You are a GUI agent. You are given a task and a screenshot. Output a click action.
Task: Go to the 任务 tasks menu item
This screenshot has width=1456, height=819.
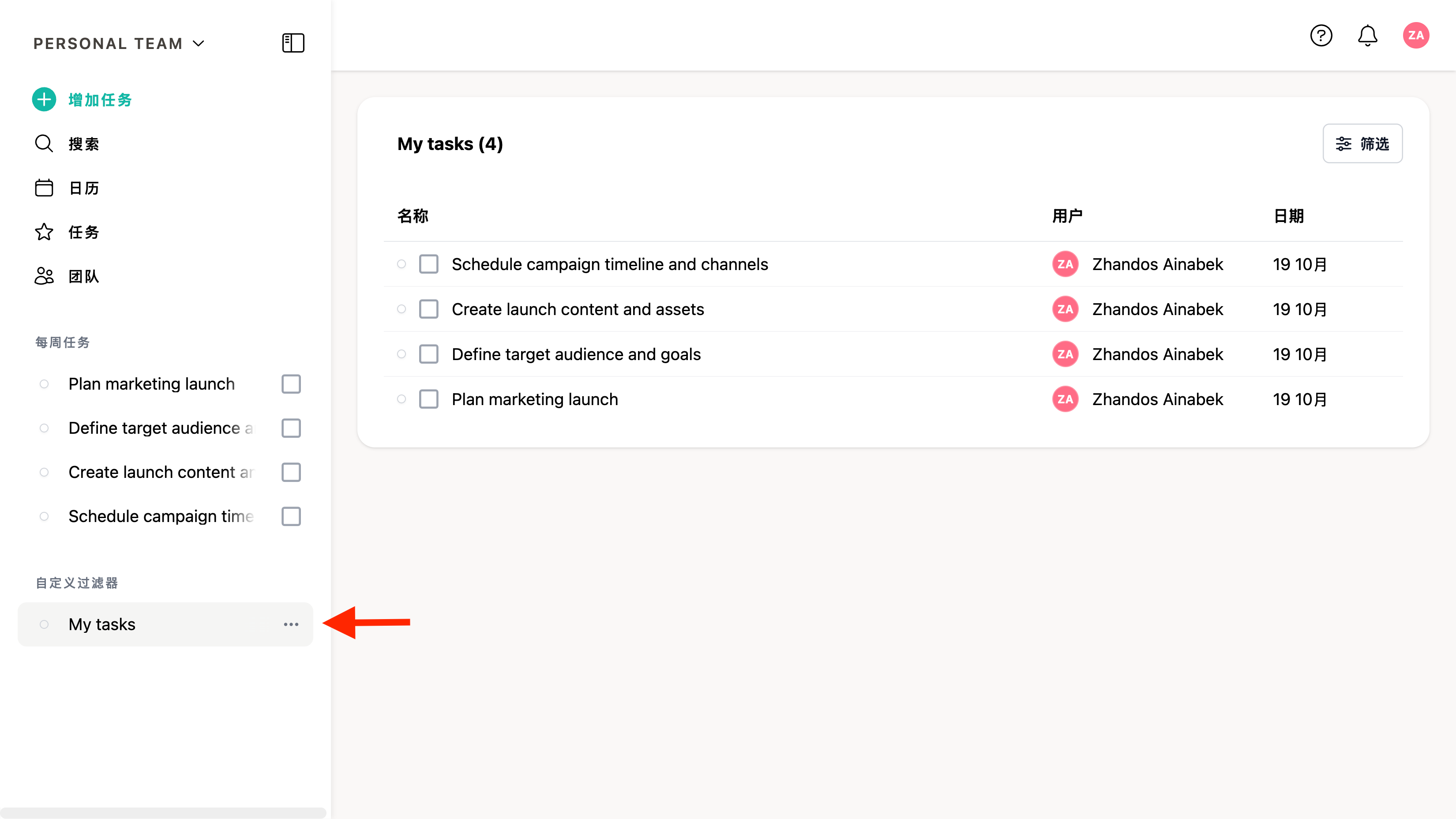point(84,232)
